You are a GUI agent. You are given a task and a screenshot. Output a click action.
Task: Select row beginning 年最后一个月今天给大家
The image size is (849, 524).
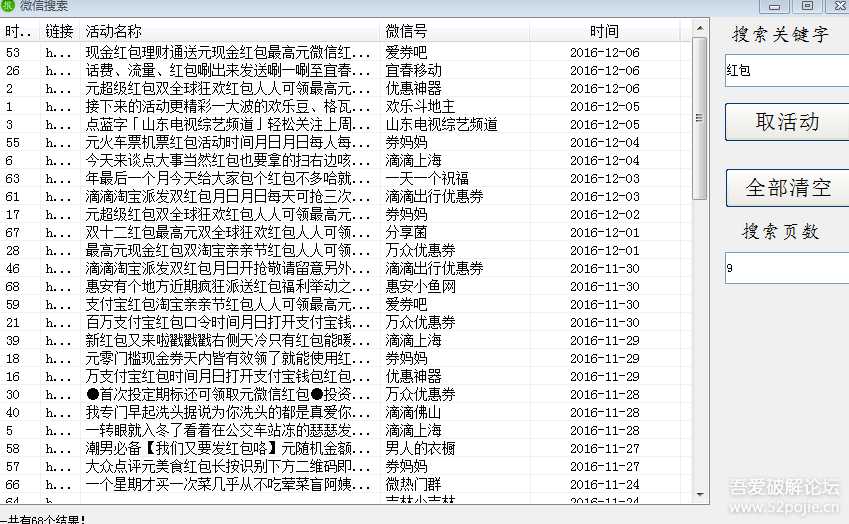[x=347, y=179]
